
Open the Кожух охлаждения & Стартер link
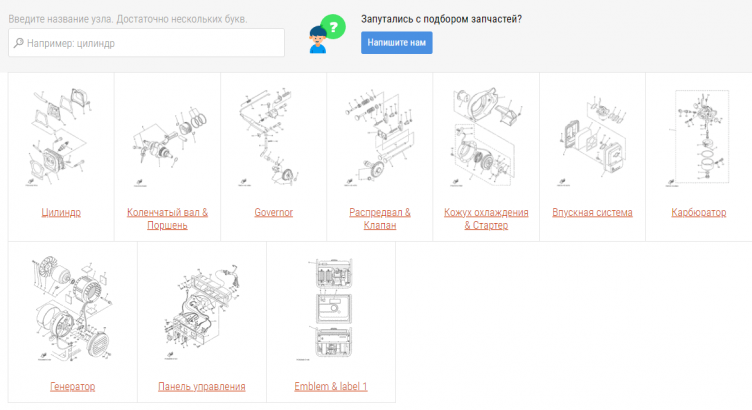(x=485, y=218)
